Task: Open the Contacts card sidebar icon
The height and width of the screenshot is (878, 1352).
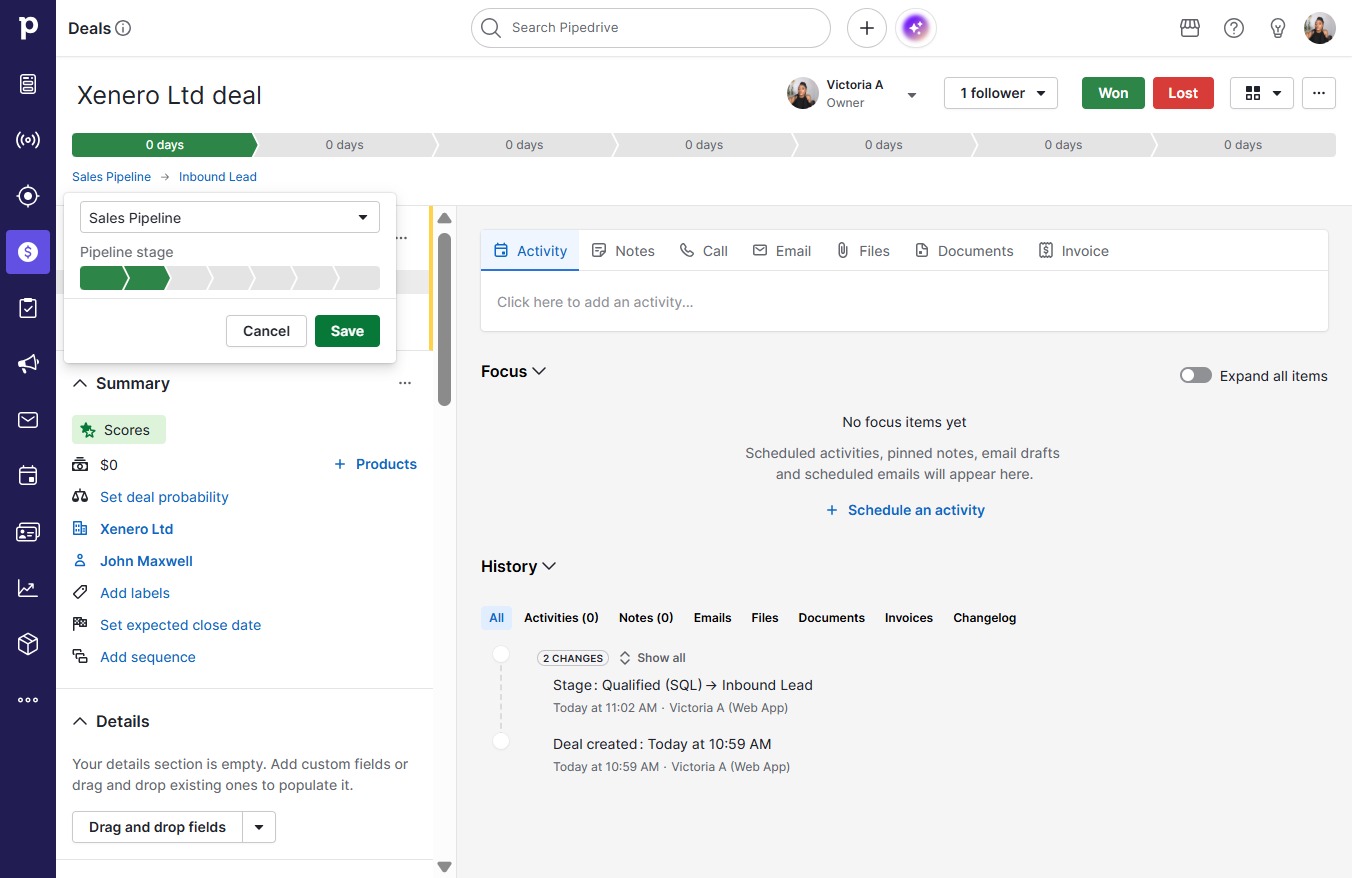Action: coord(28,532)
